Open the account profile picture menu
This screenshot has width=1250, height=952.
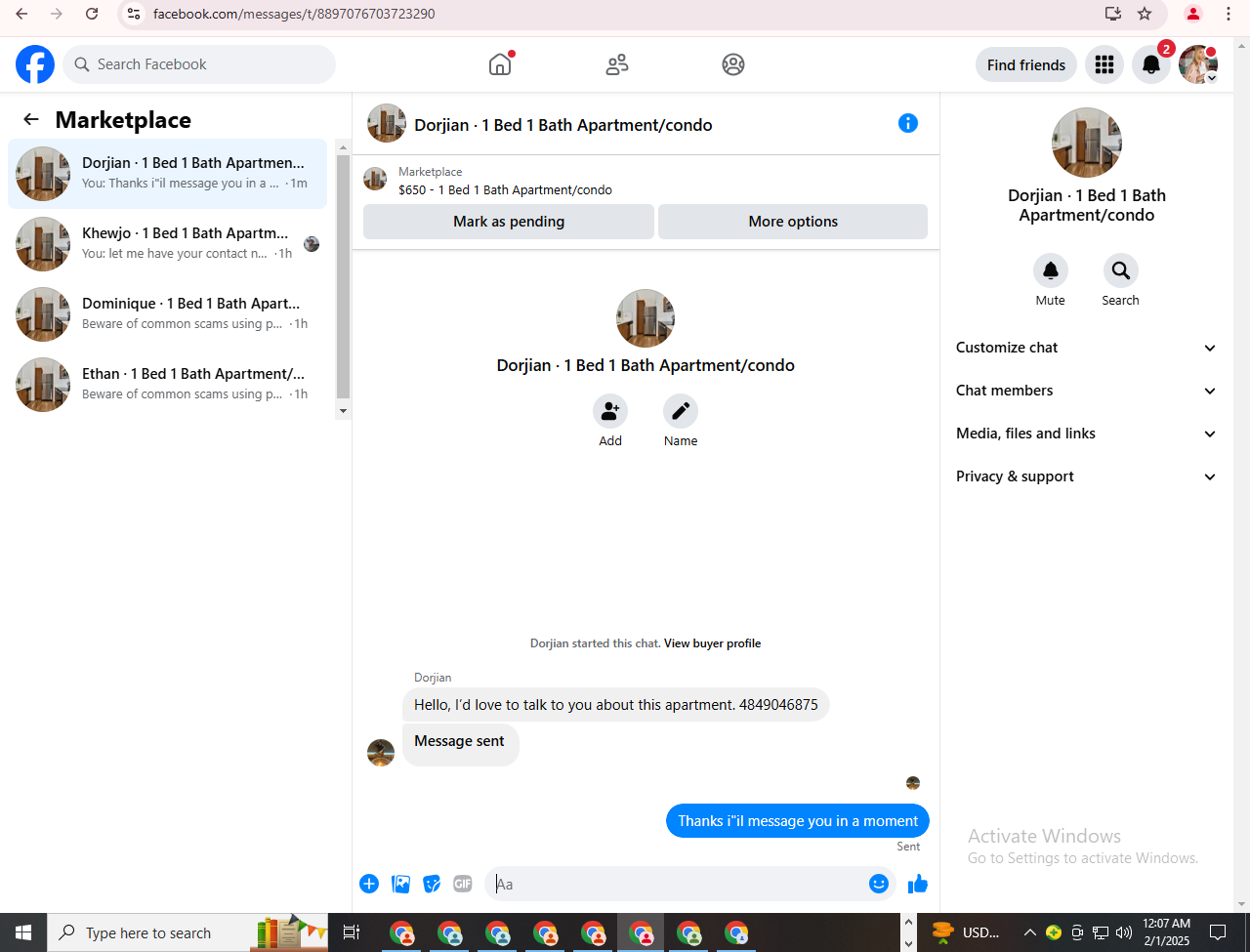(1198, 64)
